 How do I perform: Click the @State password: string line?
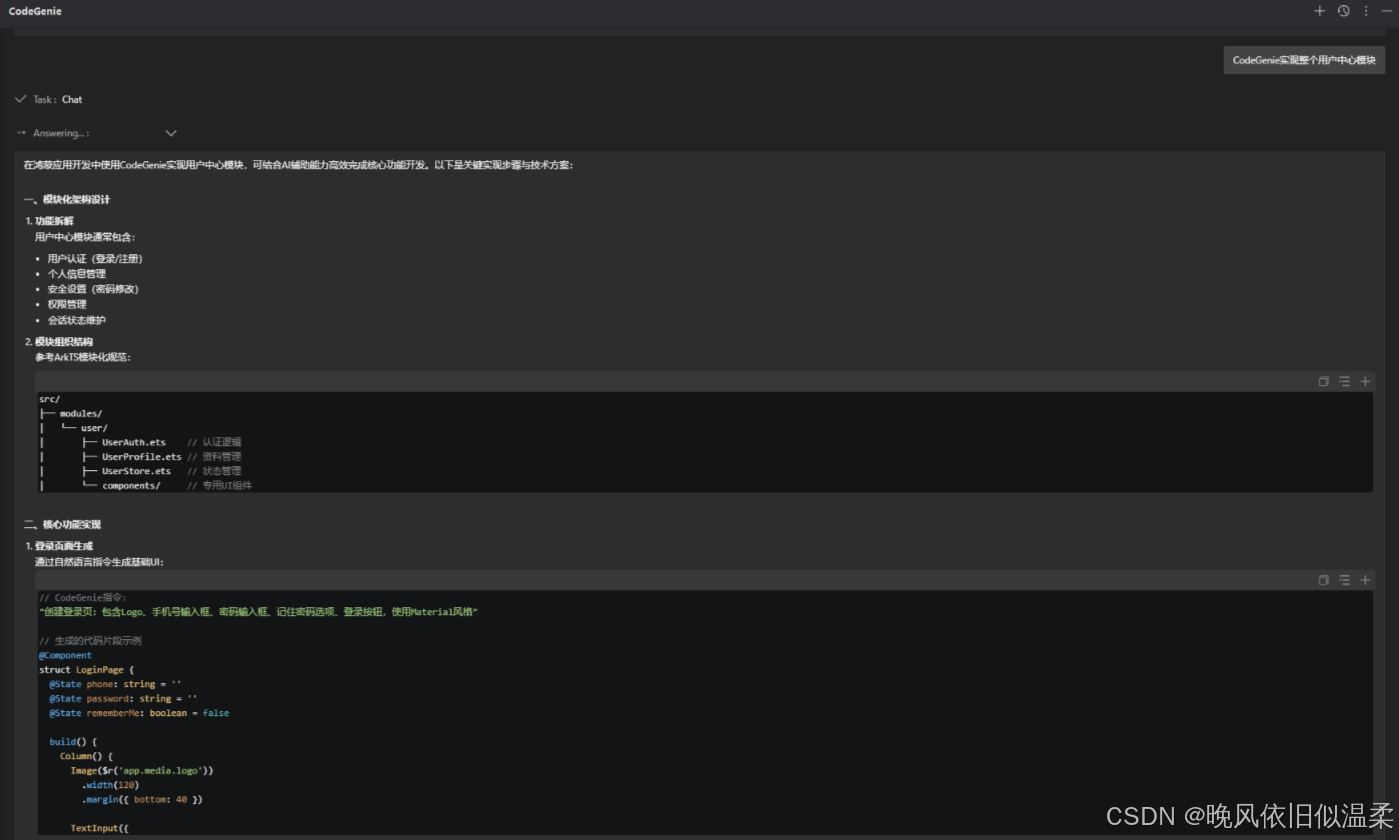pyautogui.click(x=123, y=698)
